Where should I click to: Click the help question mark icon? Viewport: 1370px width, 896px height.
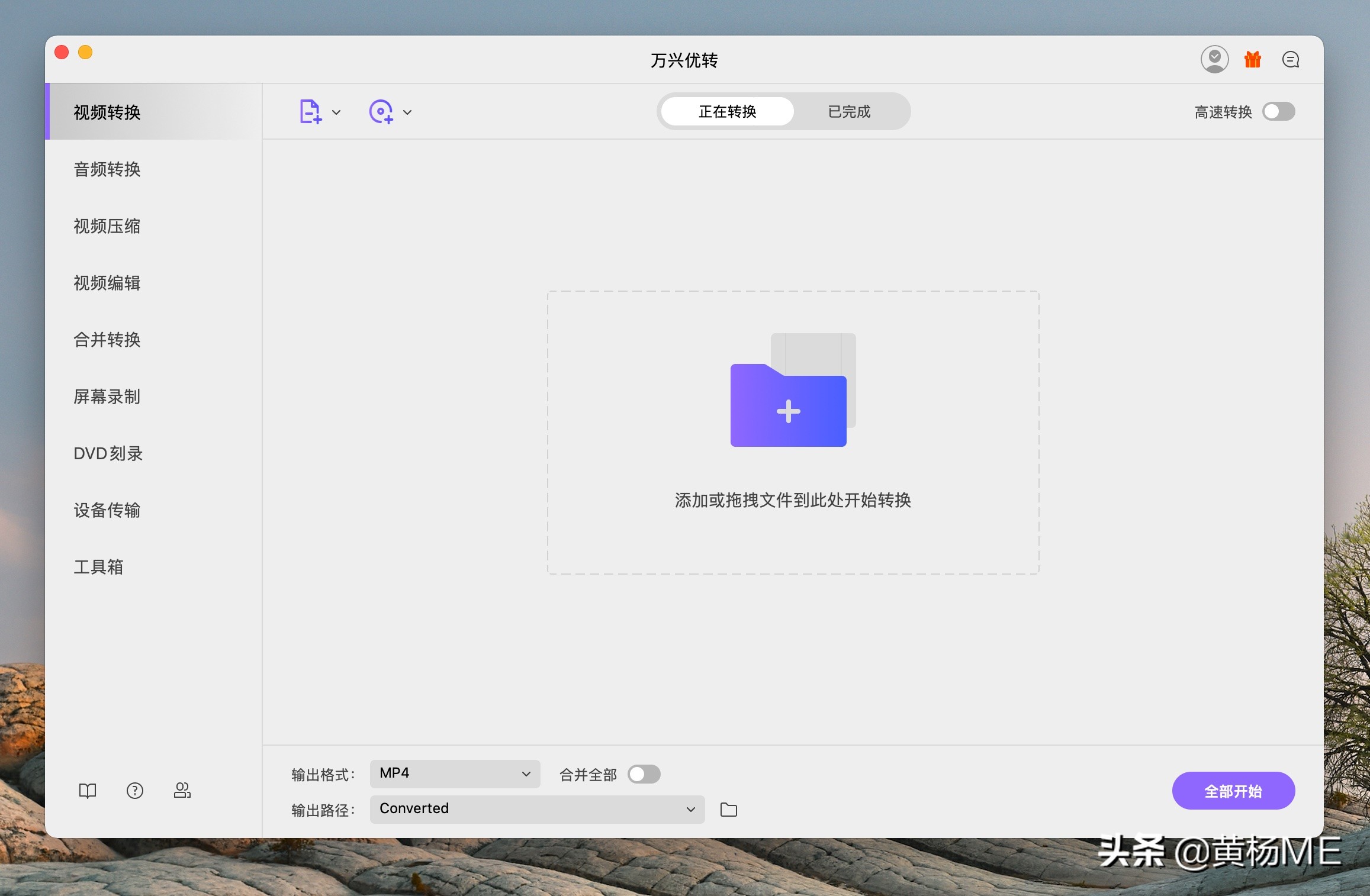click(x=135, y=790)
